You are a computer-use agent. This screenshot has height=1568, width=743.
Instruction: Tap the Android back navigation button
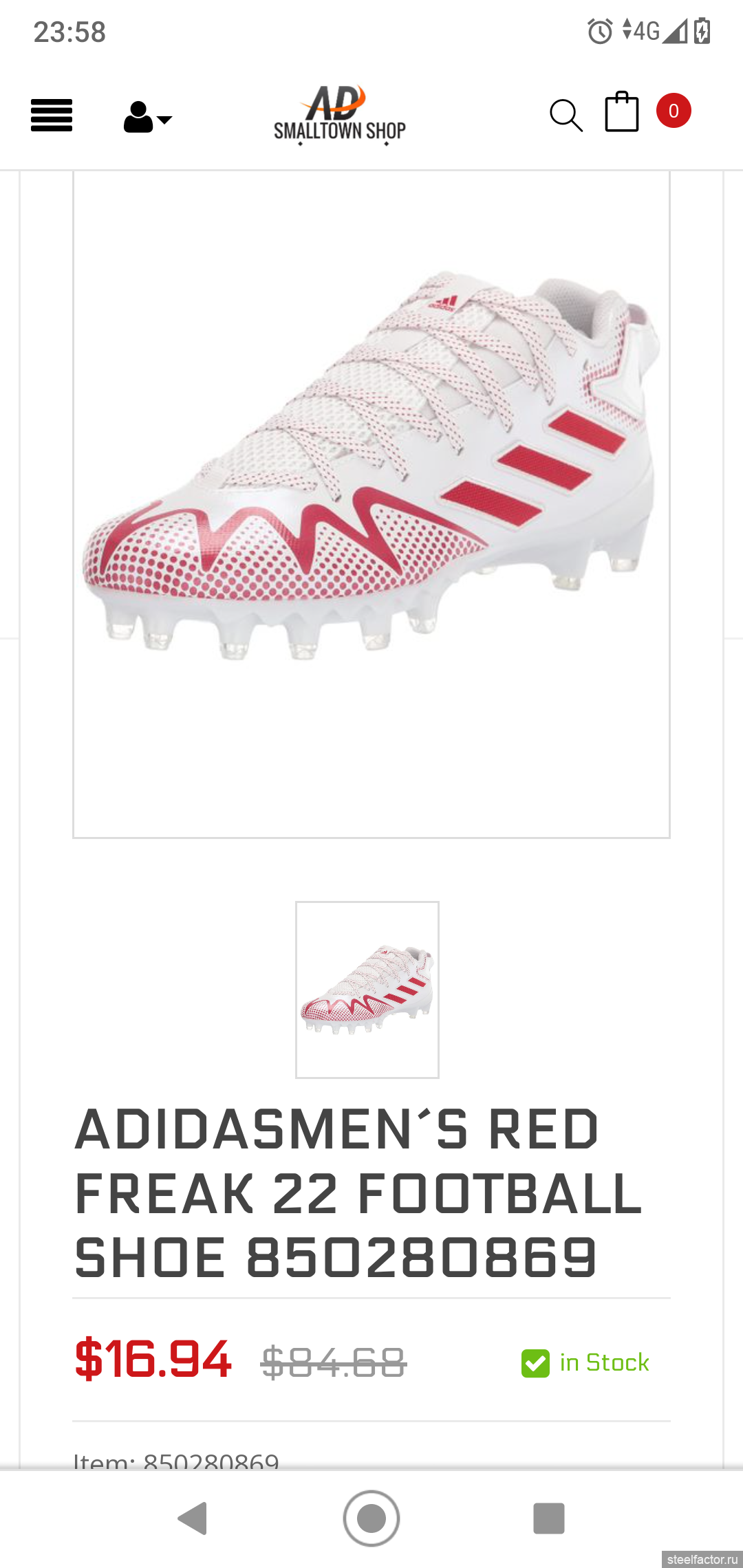[x=193, y=1518]
